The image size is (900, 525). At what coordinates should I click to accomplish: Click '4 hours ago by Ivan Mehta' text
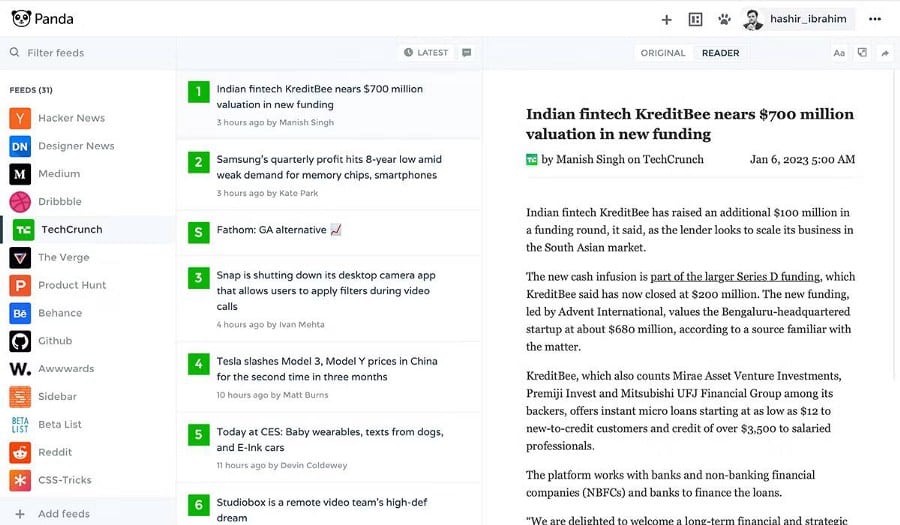point(270,324)
